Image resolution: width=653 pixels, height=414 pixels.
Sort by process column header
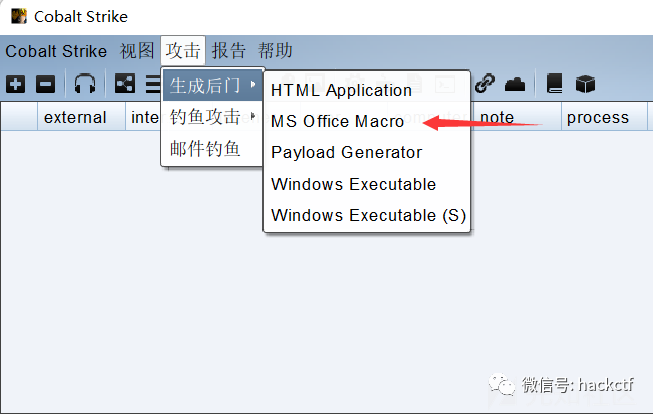604,117
